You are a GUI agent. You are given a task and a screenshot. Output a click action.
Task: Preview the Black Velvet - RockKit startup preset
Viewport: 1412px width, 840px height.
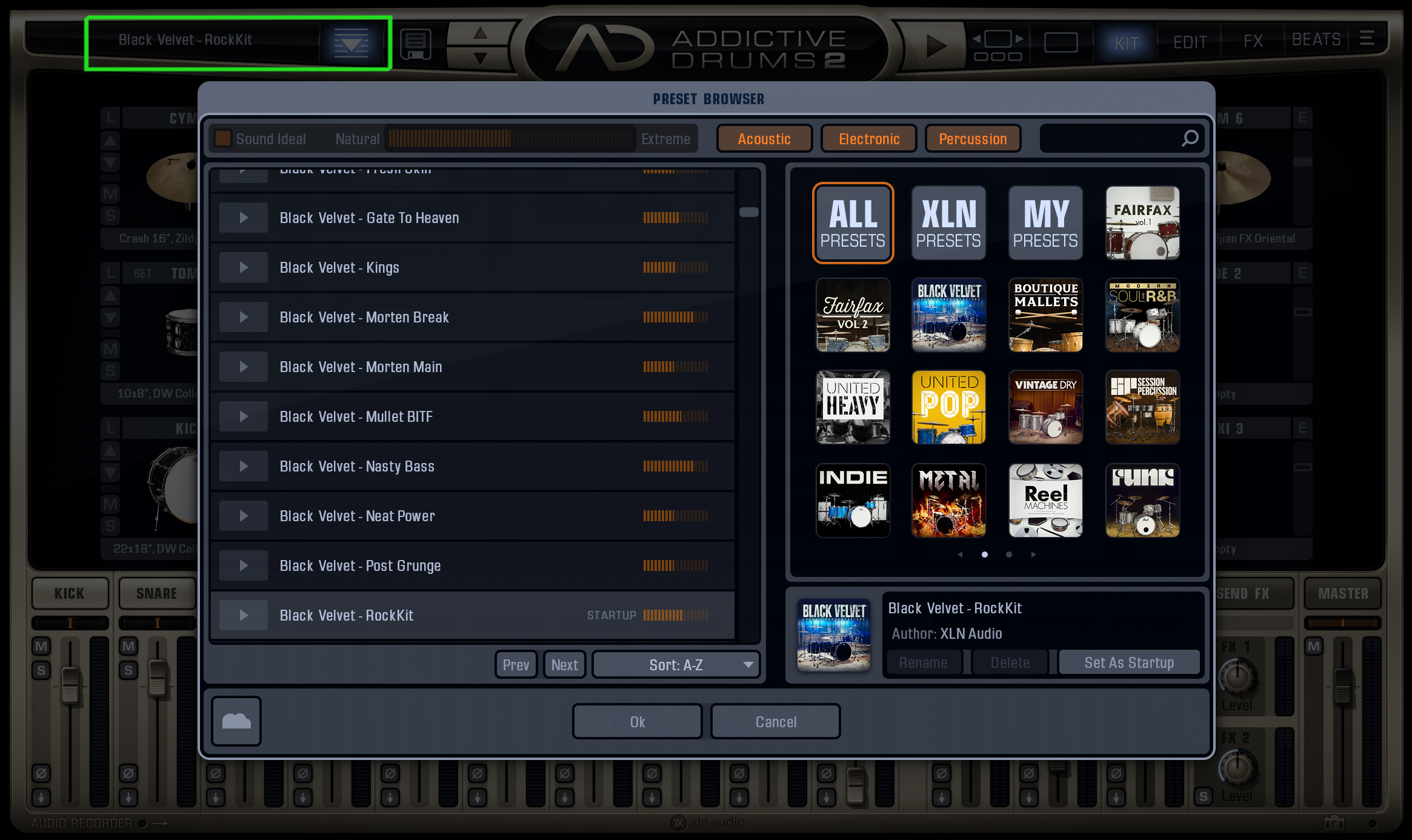click(x=244, y=615)
